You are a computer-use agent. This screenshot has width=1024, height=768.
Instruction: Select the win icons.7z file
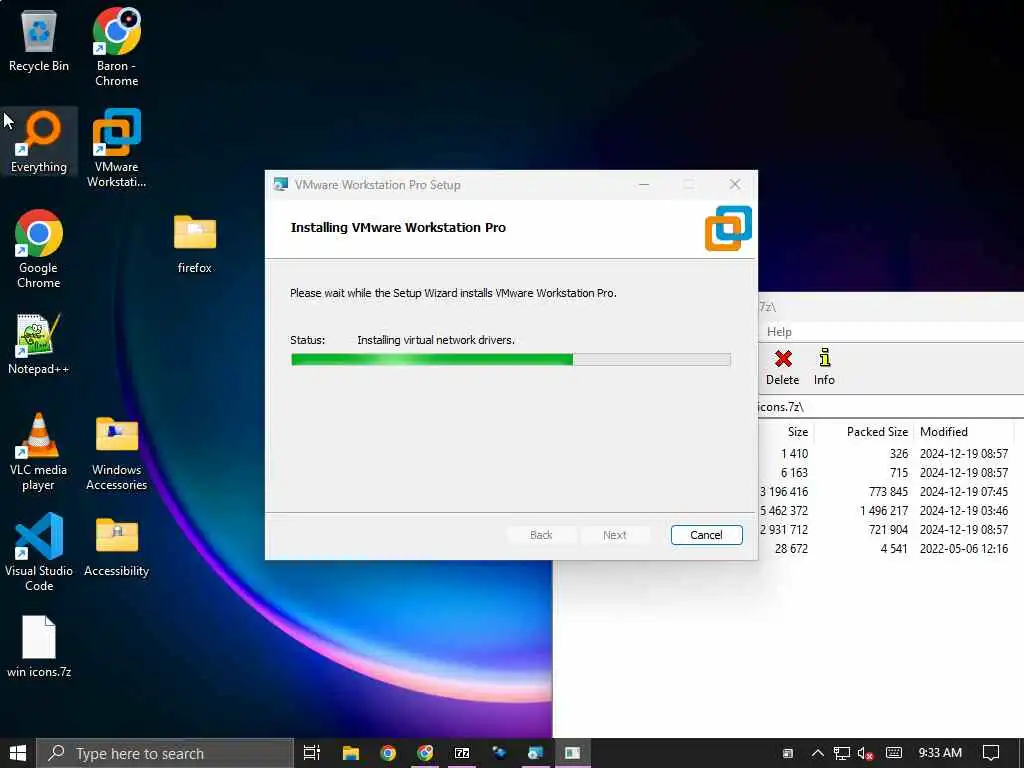(39, 647)
